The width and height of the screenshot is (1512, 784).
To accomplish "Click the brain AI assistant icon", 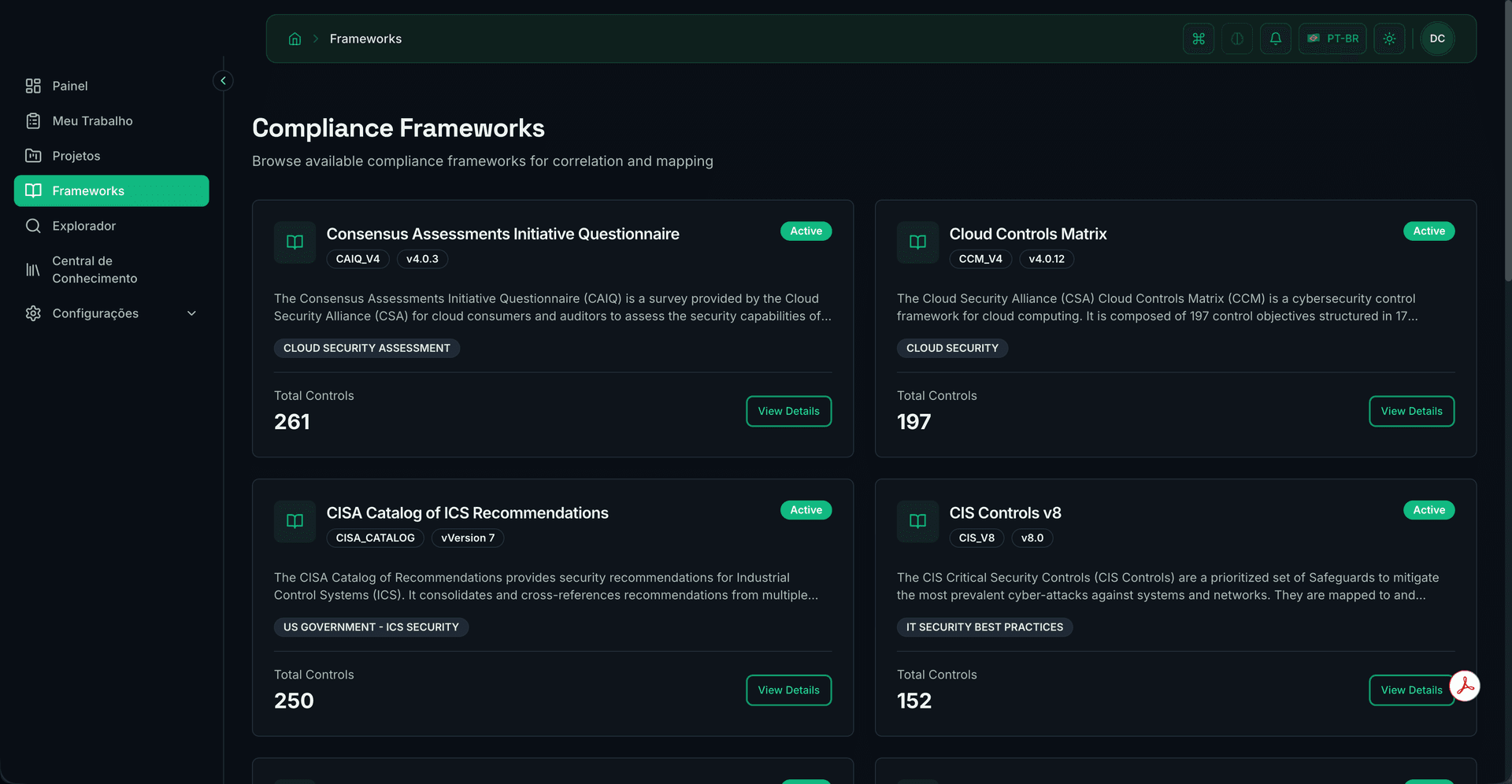I will pyautogui.click(x=1236, y=39).
